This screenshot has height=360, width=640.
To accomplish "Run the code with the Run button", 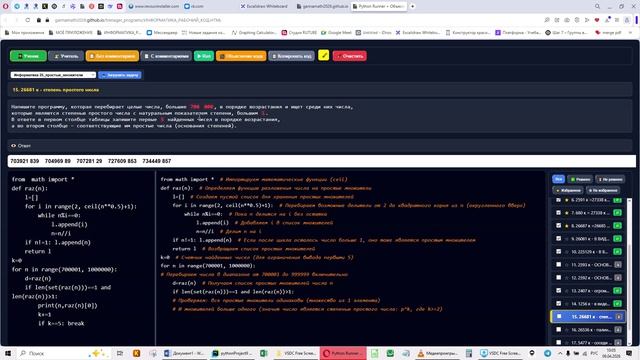I will click(204, 56).
